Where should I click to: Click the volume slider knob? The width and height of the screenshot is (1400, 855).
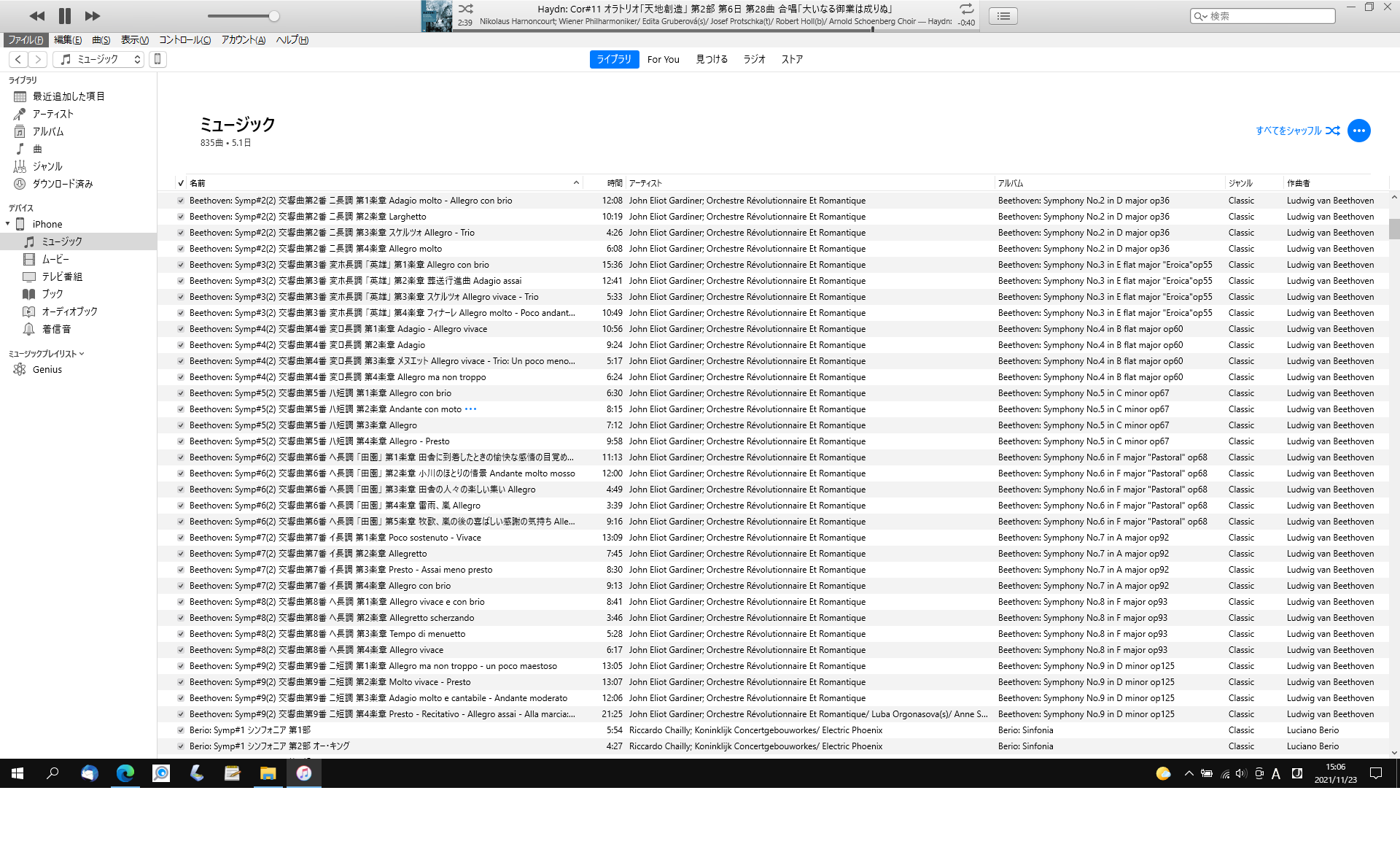point(273,15)
